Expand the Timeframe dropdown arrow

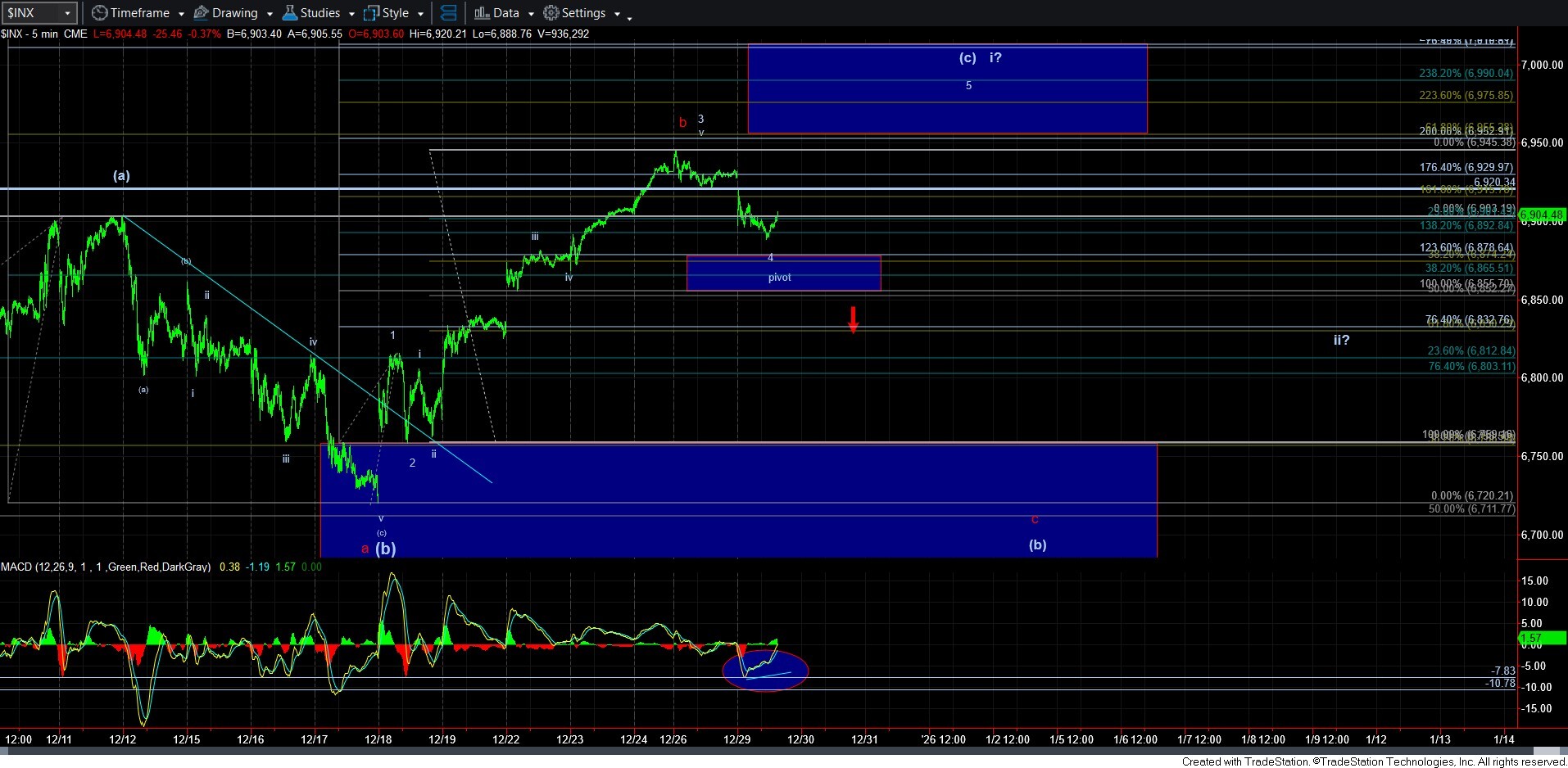[179, 14]
